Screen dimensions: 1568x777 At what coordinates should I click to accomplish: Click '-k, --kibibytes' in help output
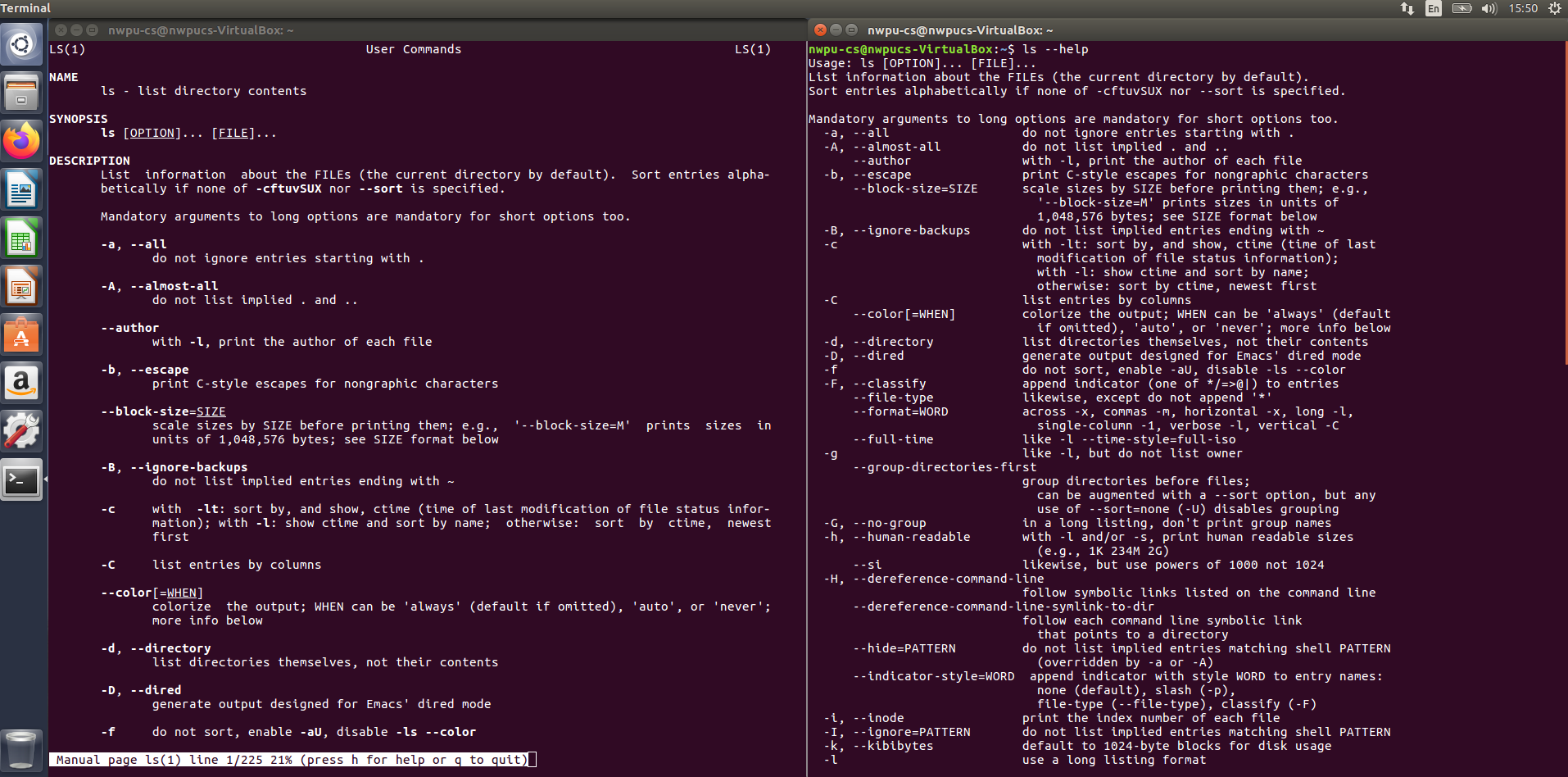[x=879, y=746]
